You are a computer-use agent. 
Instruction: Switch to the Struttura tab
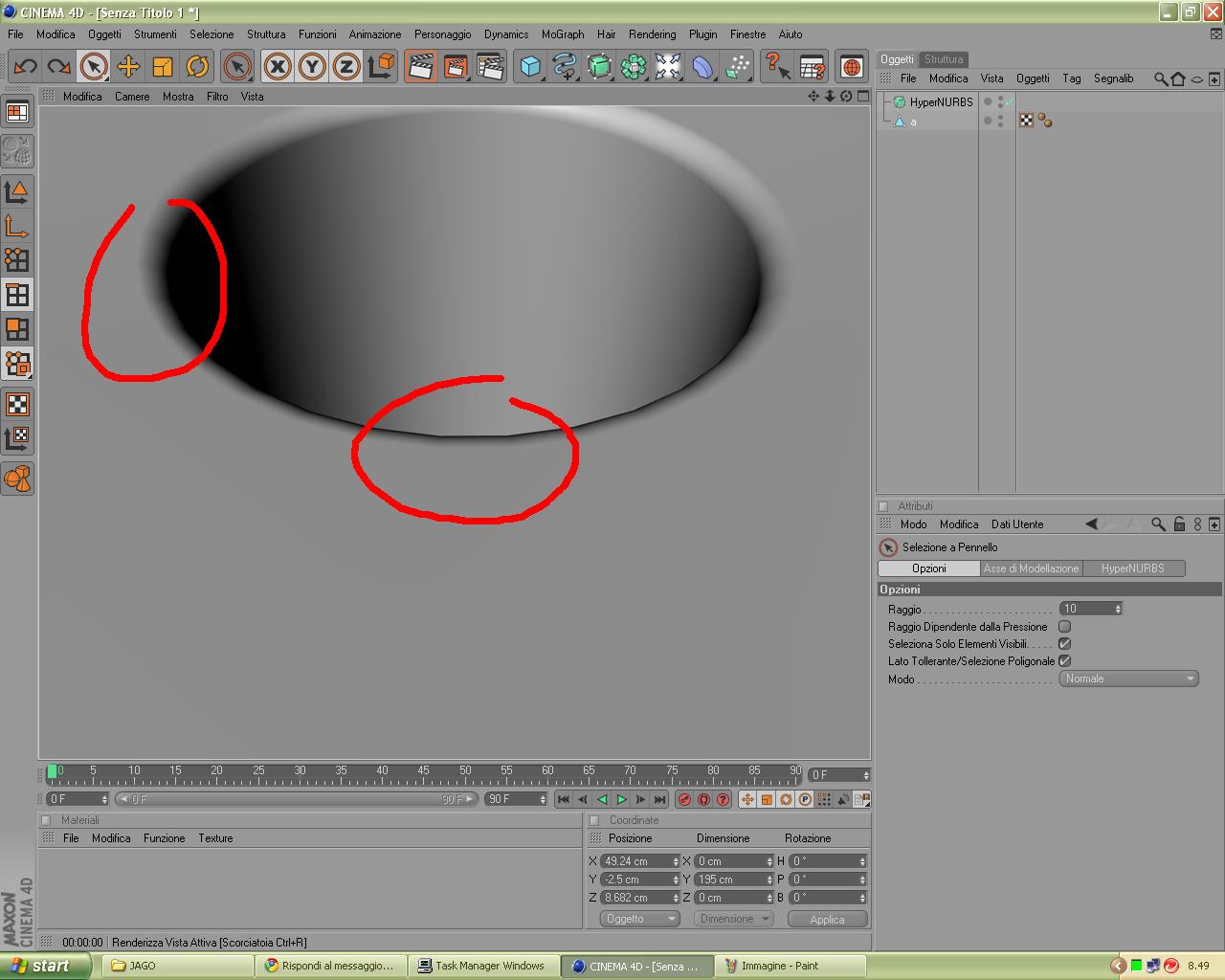click(944, 59)
